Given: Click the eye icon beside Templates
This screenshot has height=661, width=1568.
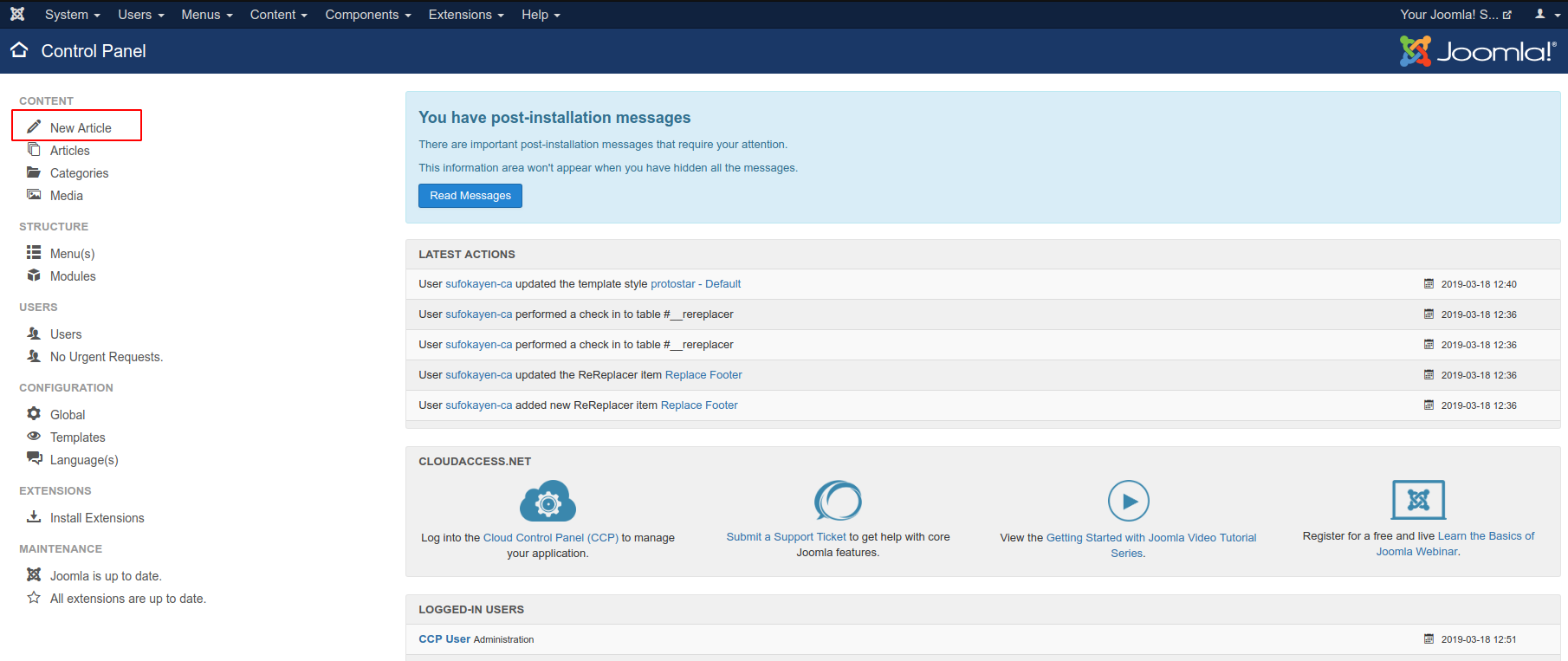Looking at the screenshot, I should coord(34,436).
